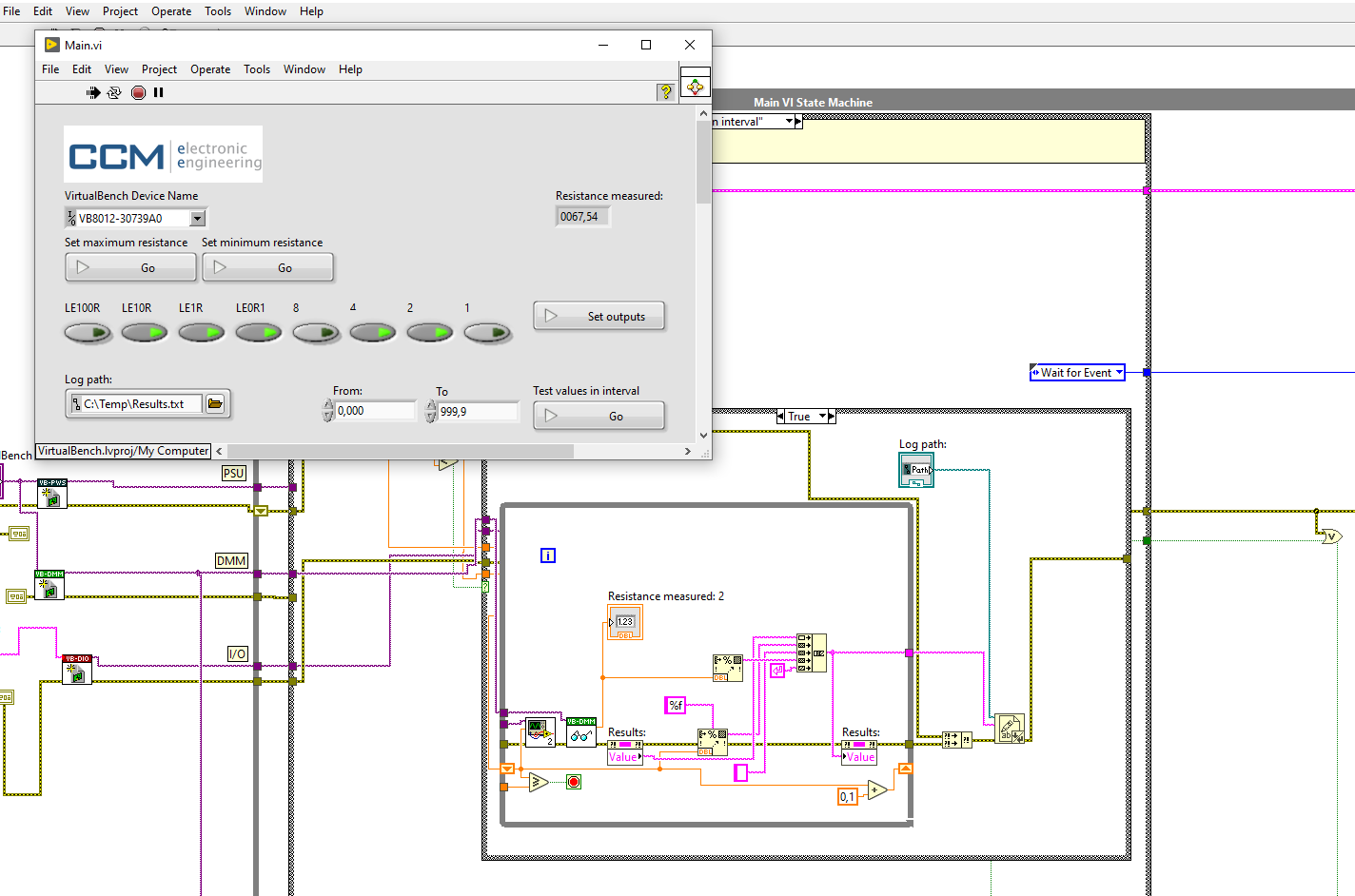
Task: Click the Run Continuously icon
Action: pyautogui.click(x=114, y=92)
